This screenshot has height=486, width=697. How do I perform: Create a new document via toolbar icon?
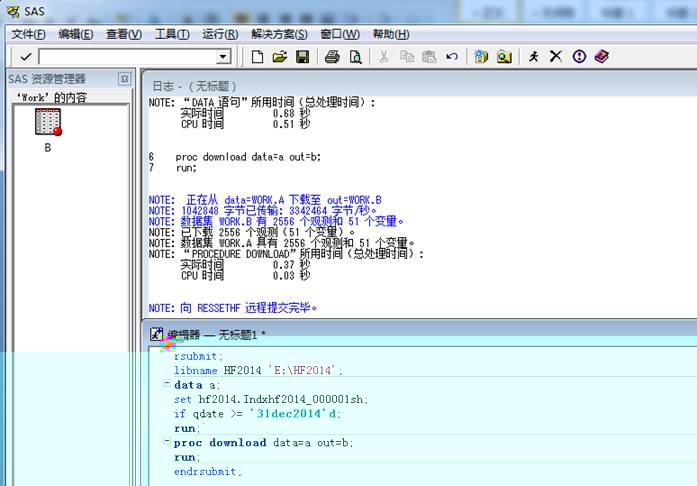pos(257,57)
